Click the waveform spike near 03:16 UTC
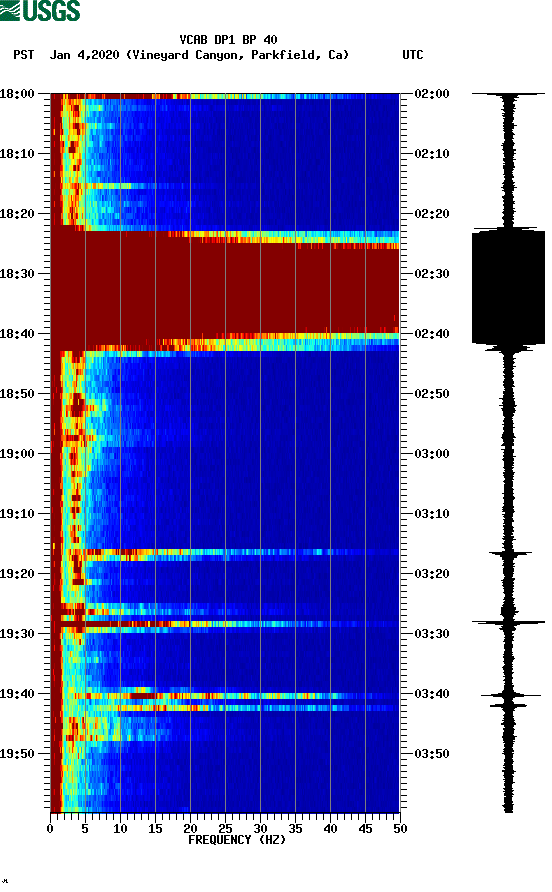The width and height of the screenshot is (552, 892). (x=510, y=553)
